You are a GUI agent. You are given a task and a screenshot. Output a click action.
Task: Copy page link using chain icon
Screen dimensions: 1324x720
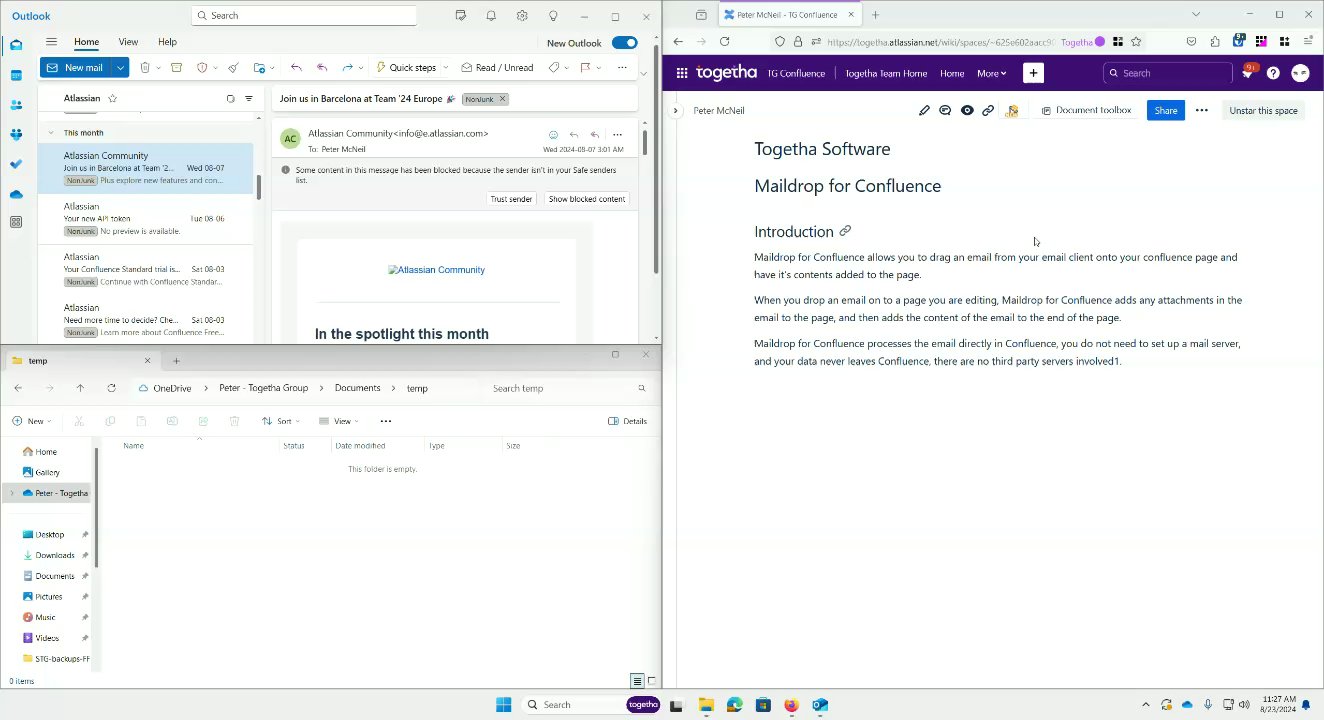[988, 110]
